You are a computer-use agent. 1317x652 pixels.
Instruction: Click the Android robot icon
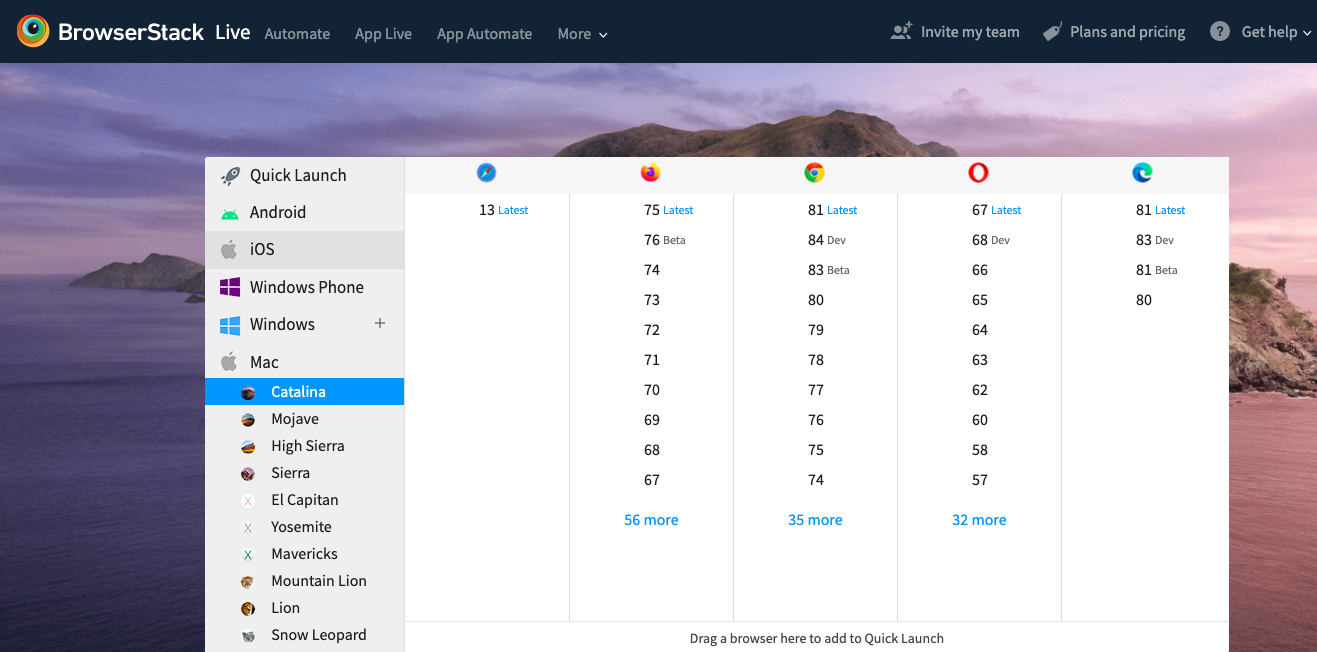[x=230, y=213]
